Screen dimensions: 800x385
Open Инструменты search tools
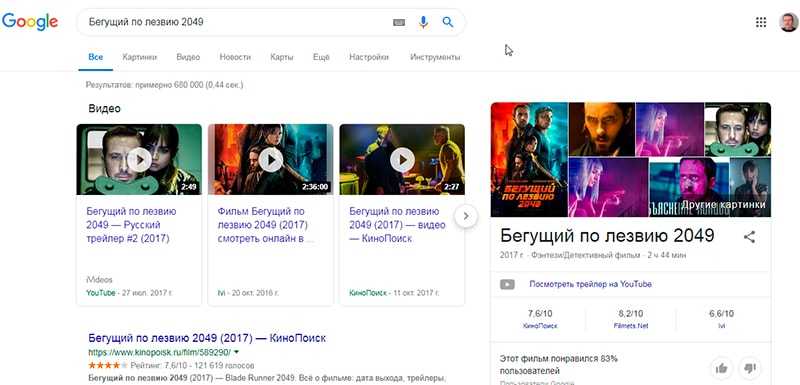point(435,57)
